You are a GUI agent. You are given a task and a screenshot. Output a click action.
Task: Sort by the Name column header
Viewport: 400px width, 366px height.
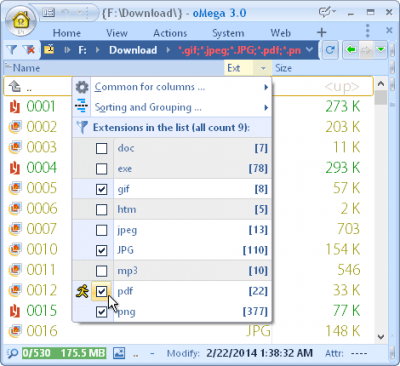[114, 68]
